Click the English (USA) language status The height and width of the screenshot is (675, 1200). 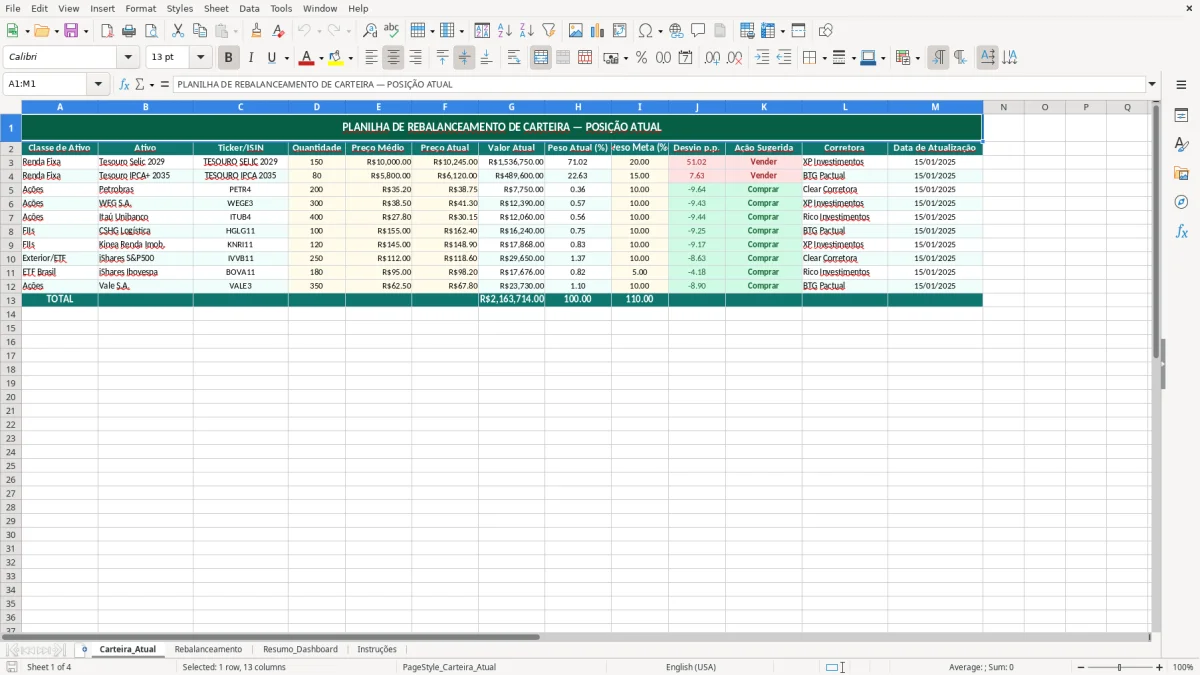coord(691,667)
